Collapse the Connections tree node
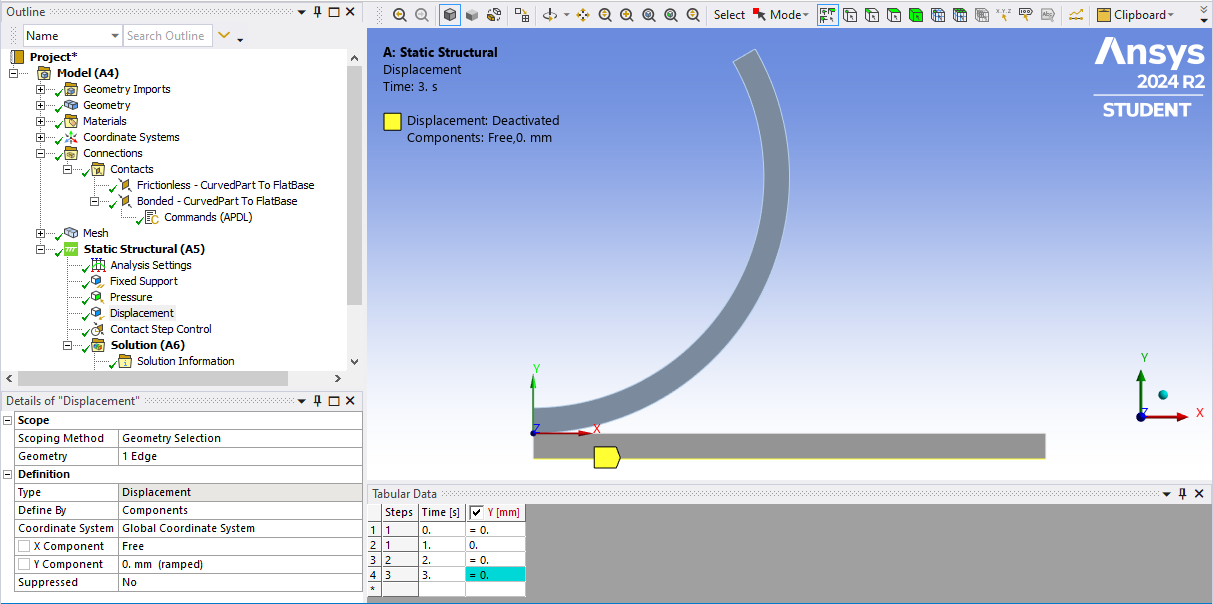 click(41, 153)
